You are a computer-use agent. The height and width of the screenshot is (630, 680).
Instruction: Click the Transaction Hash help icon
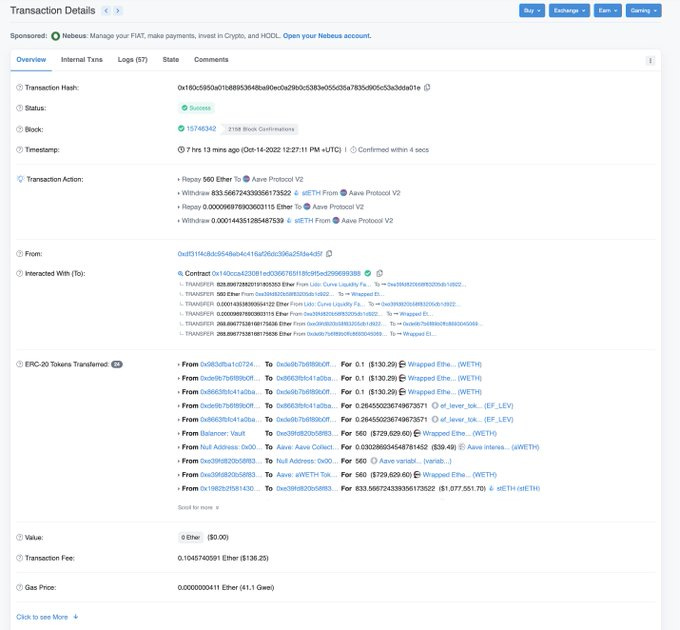20,88
